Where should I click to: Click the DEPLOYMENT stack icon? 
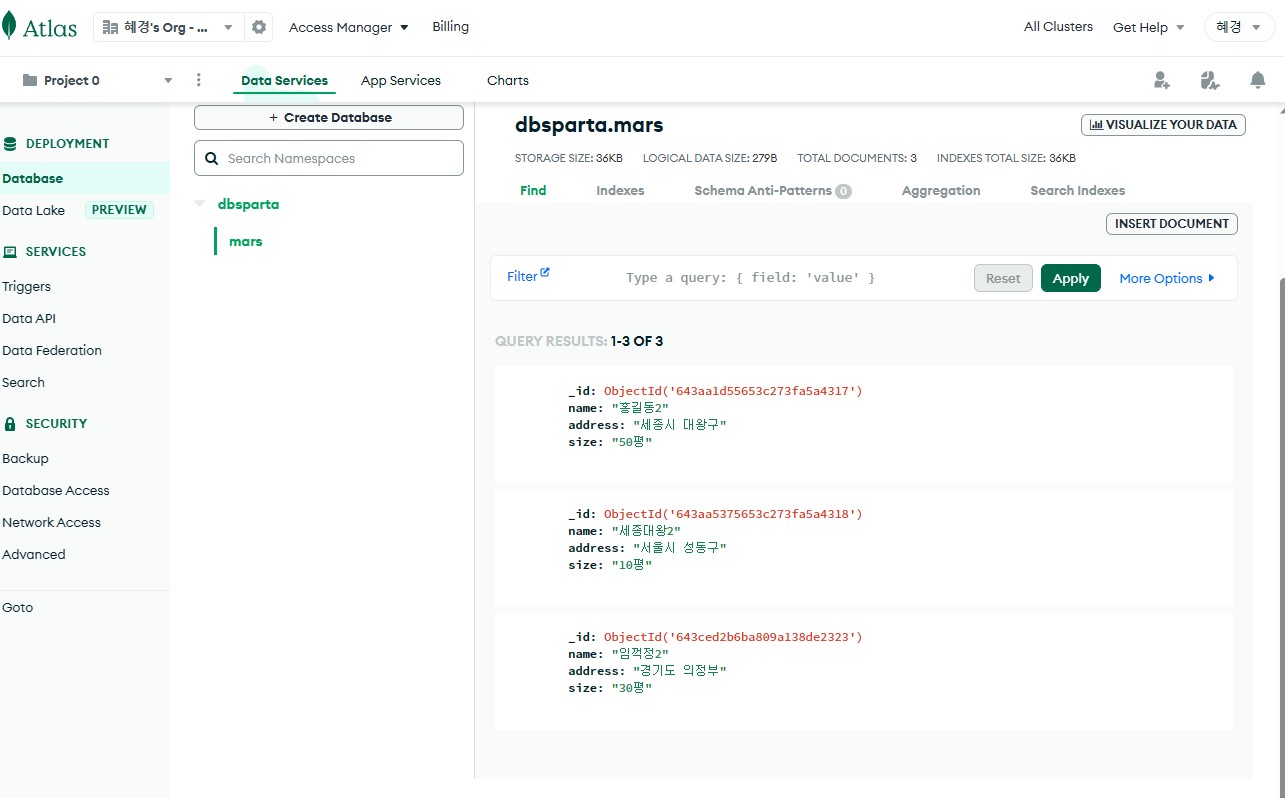point(11,143)
